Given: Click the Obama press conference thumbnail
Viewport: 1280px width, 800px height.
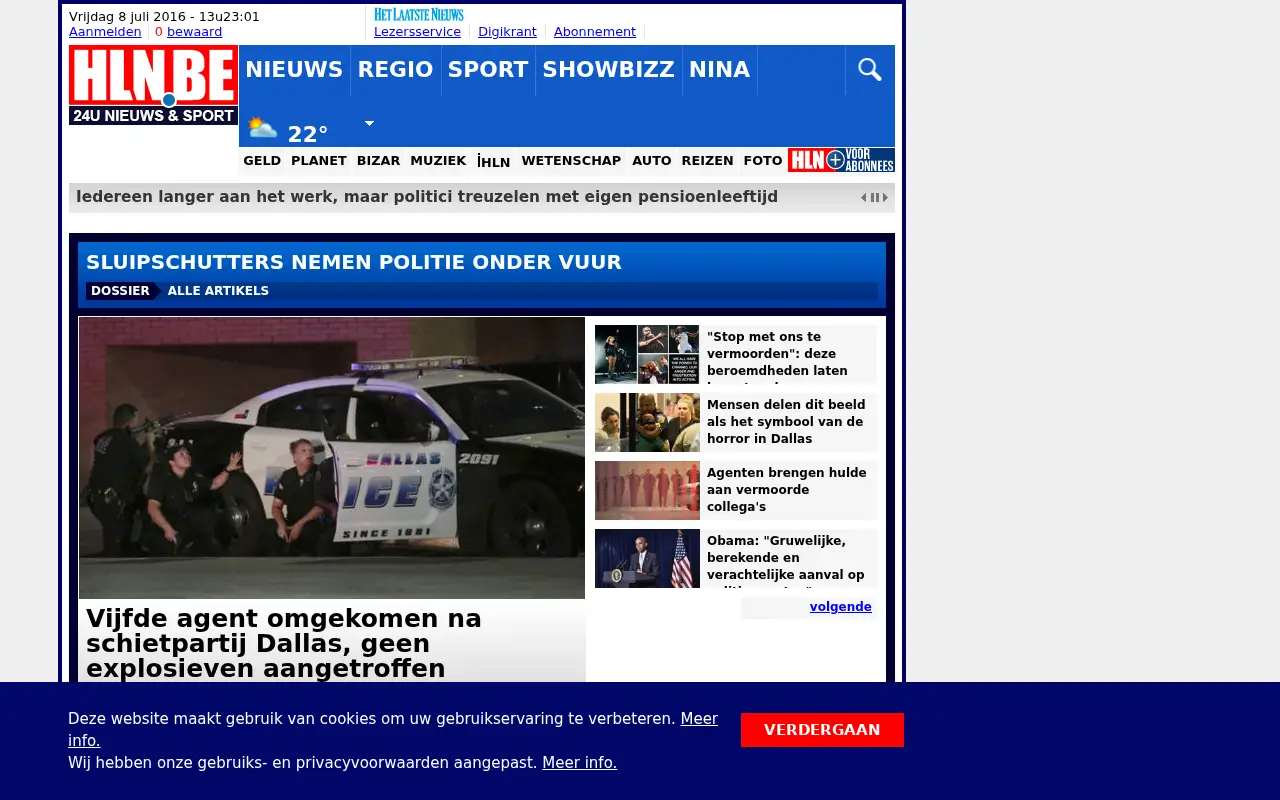Looking at the screenshot, I should pos(647,558).
